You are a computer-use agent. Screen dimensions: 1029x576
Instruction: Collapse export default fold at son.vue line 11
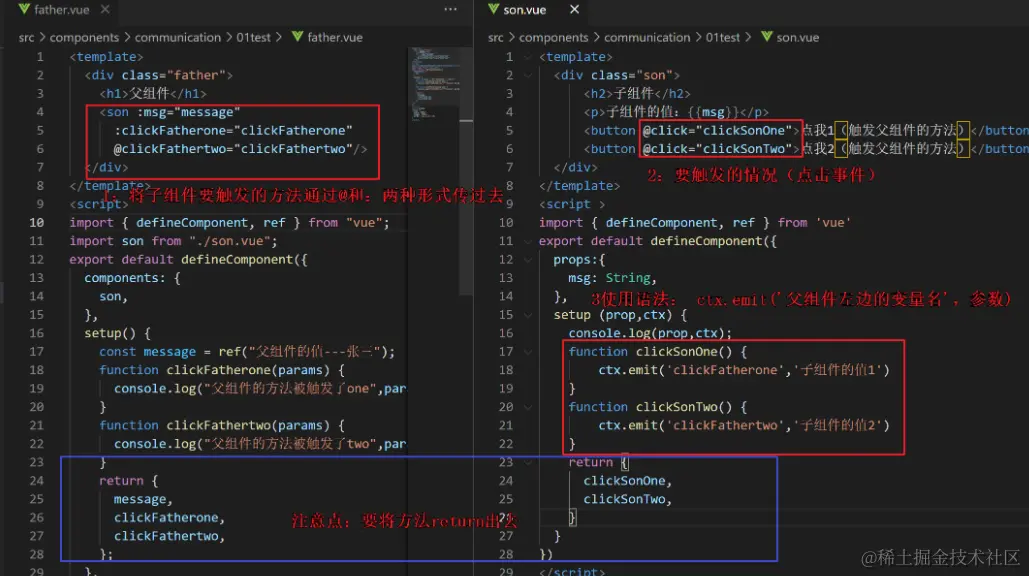(528, 241)
